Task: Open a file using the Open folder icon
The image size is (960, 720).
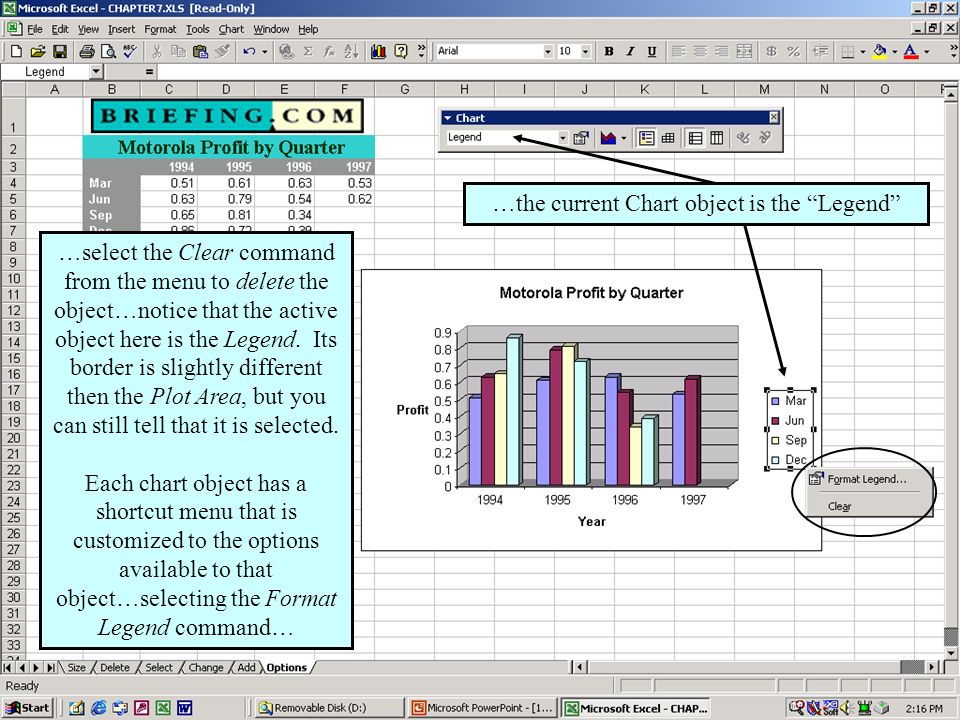Action: tap(38, 51)
